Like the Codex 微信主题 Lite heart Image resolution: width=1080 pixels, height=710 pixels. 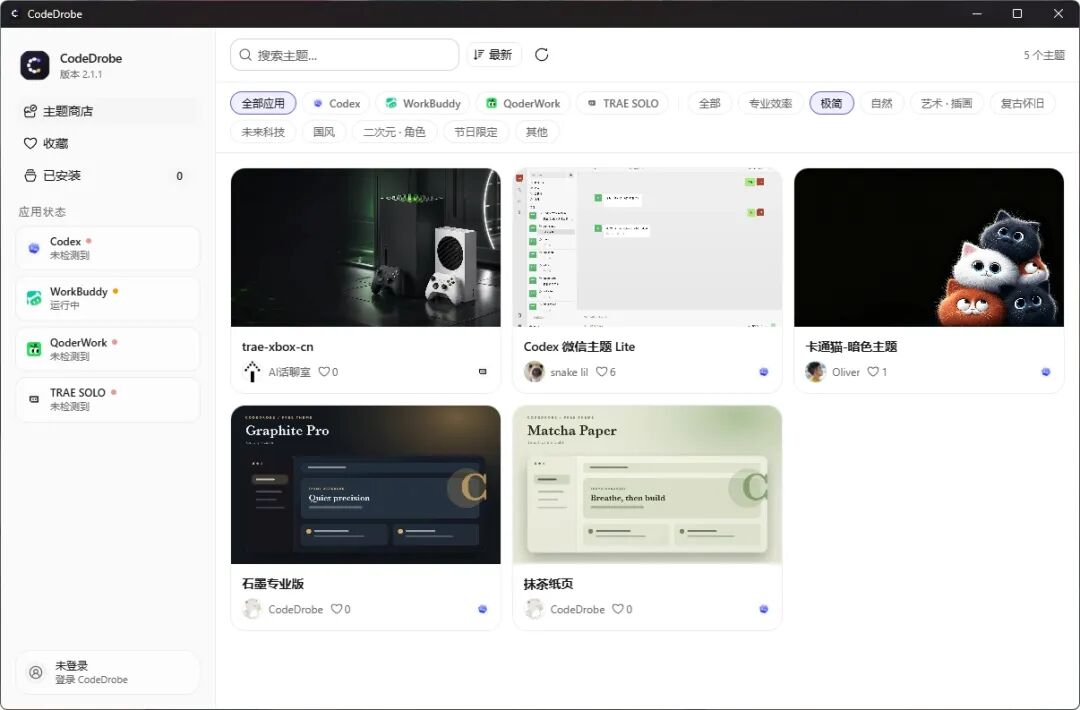(x=601, y=372)
